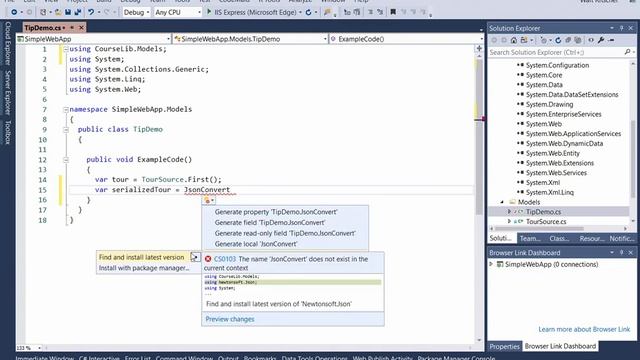Viewport: 640px width, 360px height.
Task: Switch to the Properties tab
Action: coord(504,346)
